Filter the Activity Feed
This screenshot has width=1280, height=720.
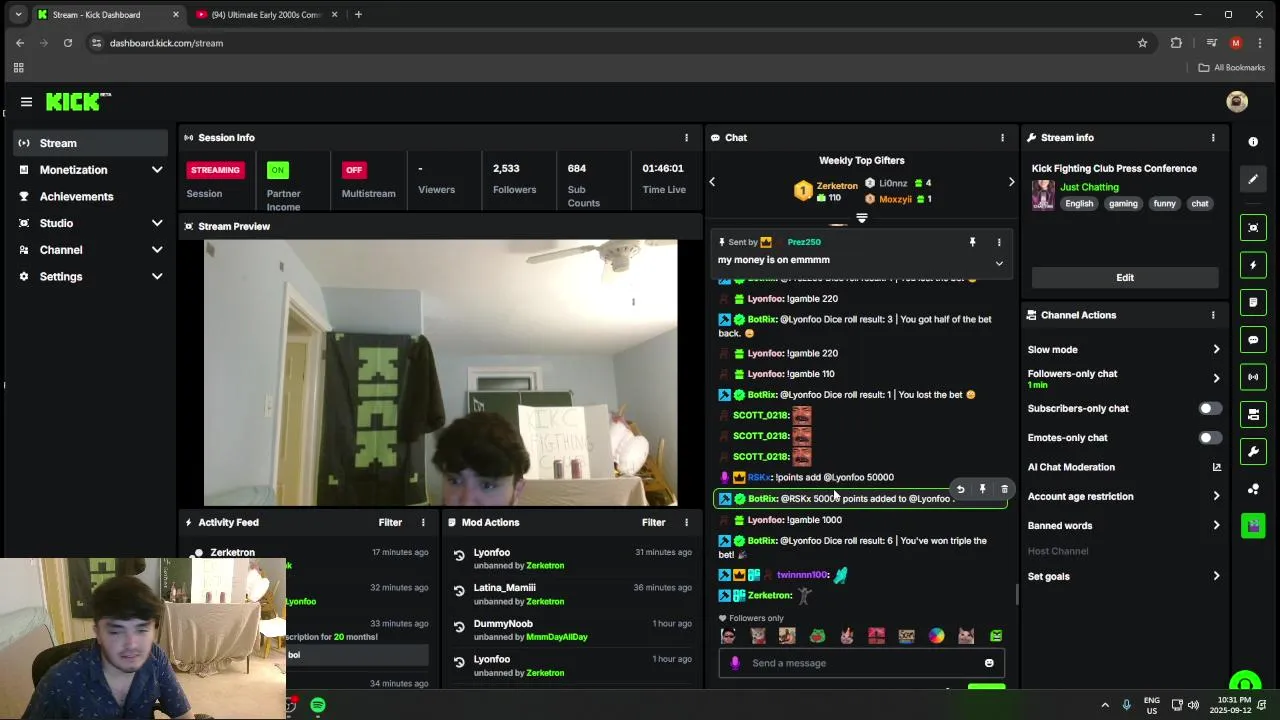coord(390,522)
